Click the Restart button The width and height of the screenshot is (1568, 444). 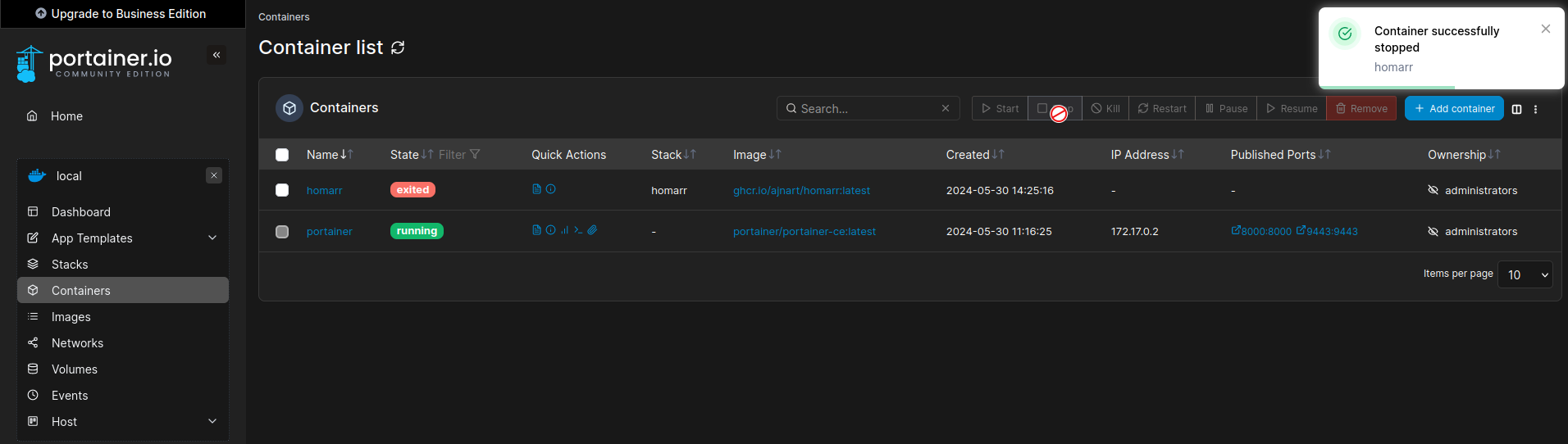[1162, 108]
